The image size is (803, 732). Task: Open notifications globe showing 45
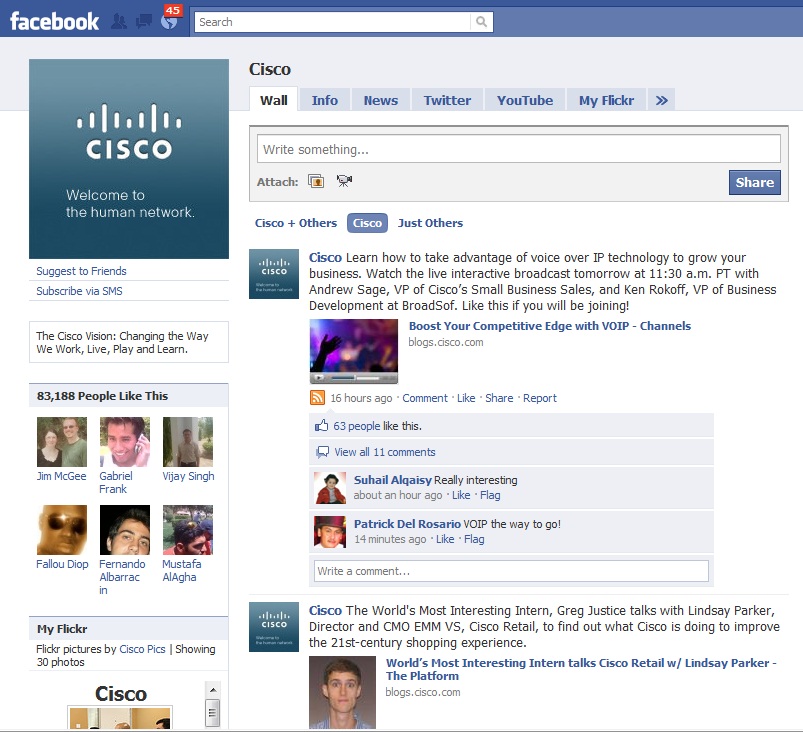click(x=170, y=20)
